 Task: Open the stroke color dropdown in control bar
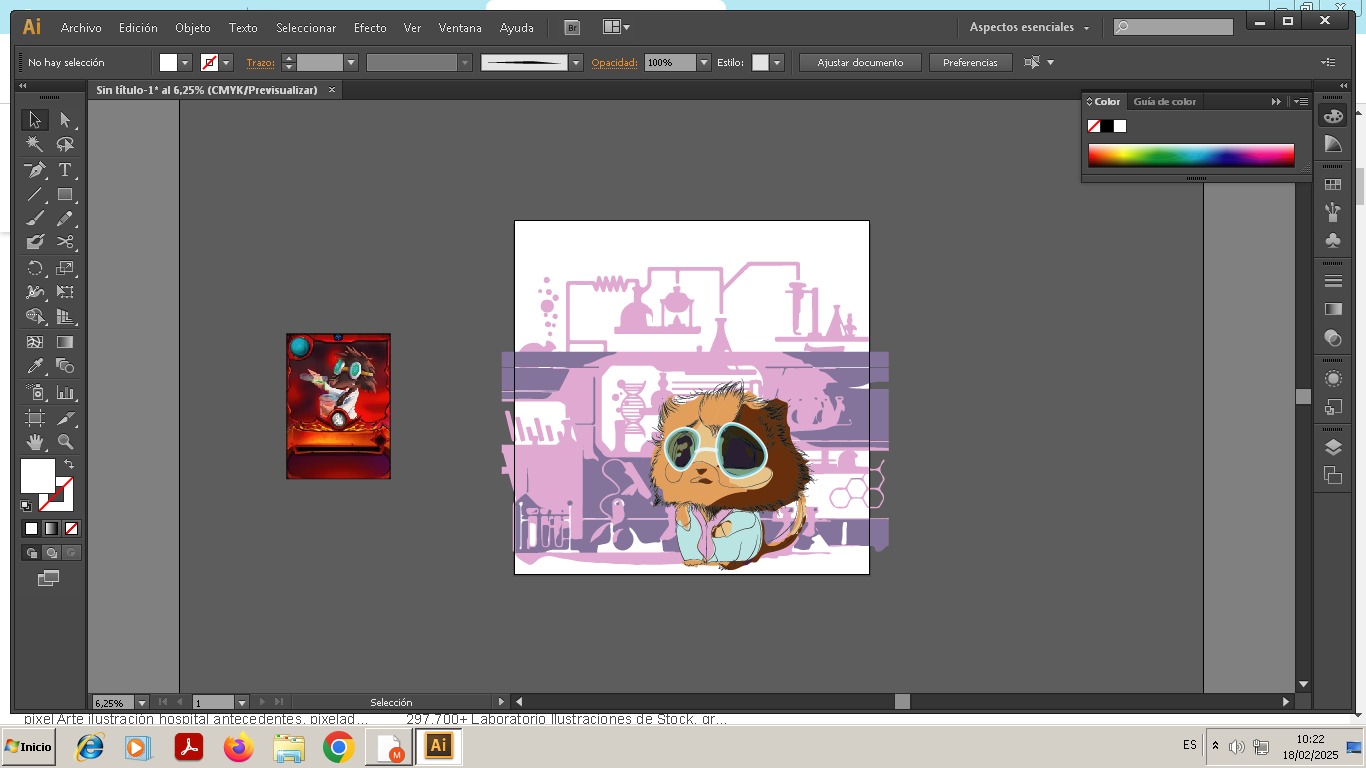point(226,63)
